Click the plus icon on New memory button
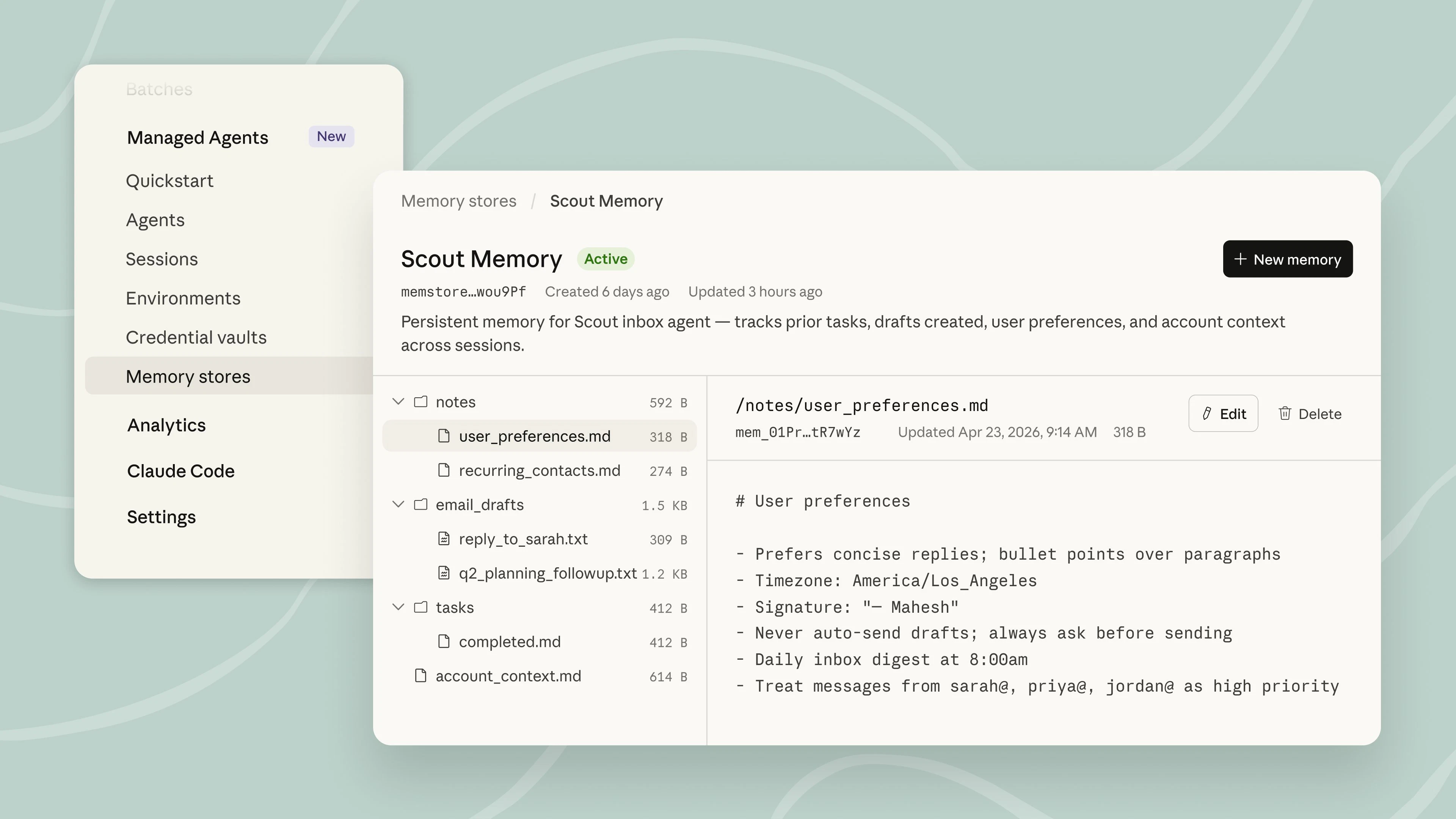1456x819 pixels. coord(1241,259)
